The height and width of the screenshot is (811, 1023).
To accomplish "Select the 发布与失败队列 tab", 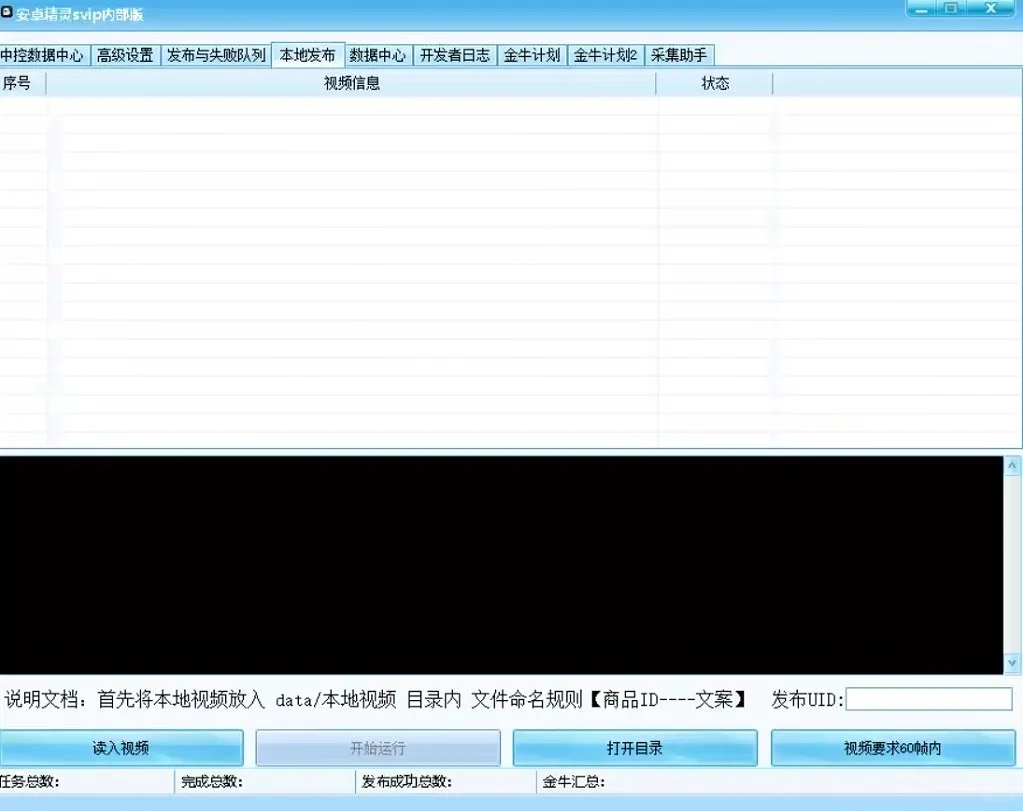I will (x=216, y=55).
